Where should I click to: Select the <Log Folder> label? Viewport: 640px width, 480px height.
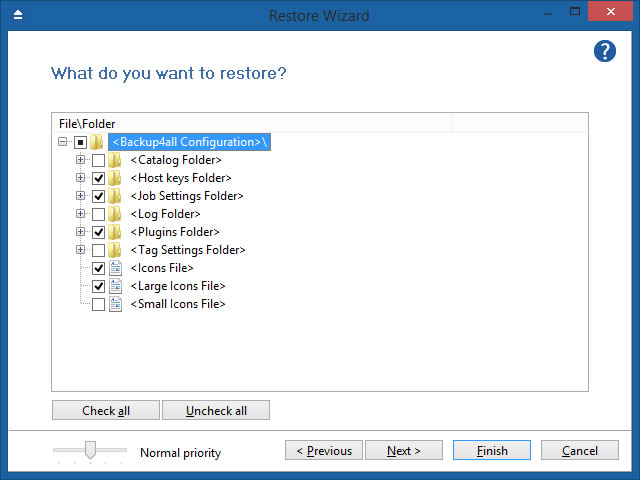165,214
